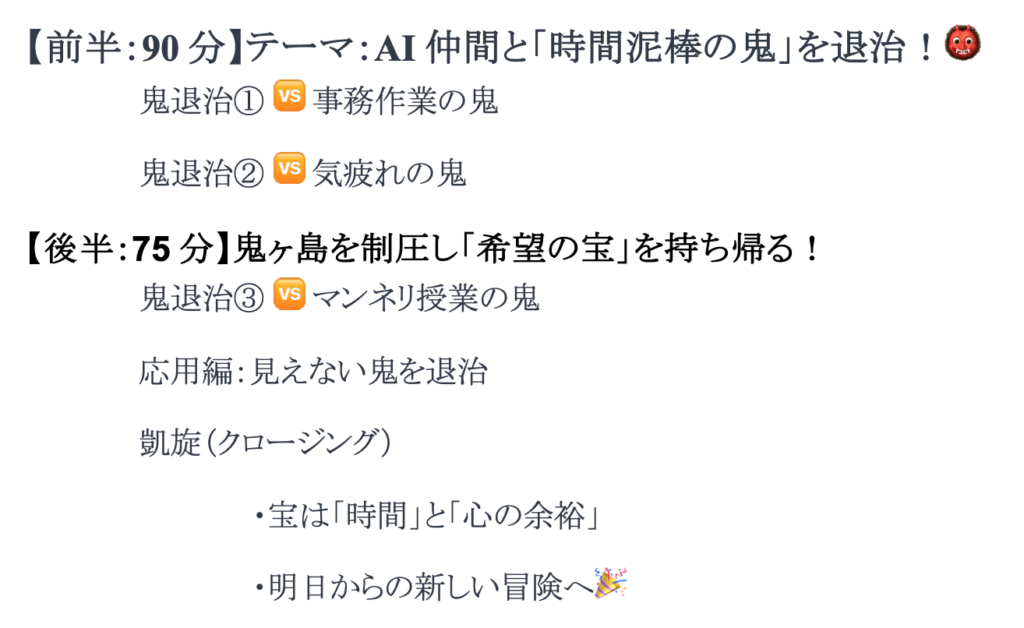
Task: Click the 凱旋(クロージング) line
Action: pos(265,443)
